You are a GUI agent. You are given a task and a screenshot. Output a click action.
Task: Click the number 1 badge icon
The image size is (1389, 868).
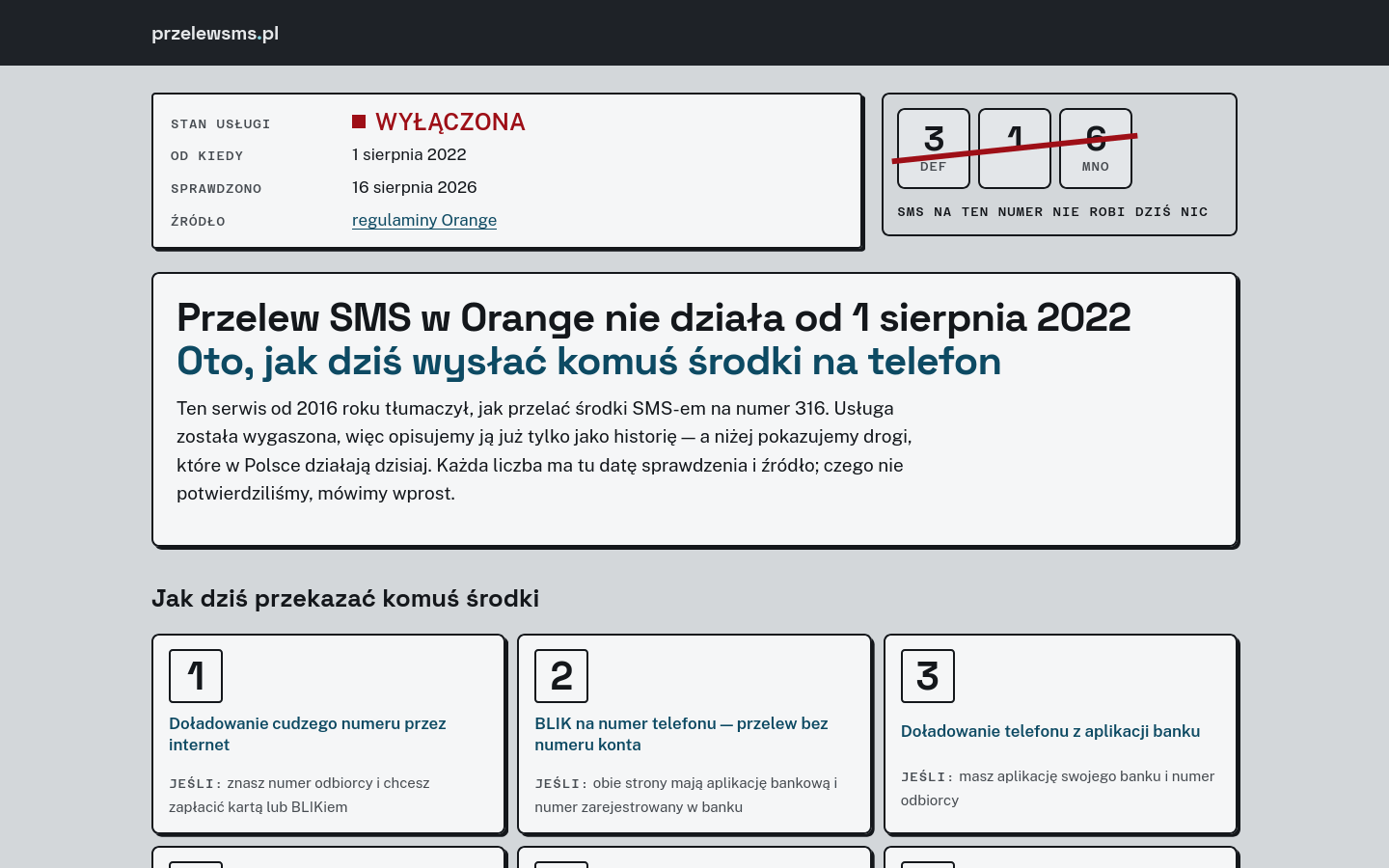click(196, 676)
